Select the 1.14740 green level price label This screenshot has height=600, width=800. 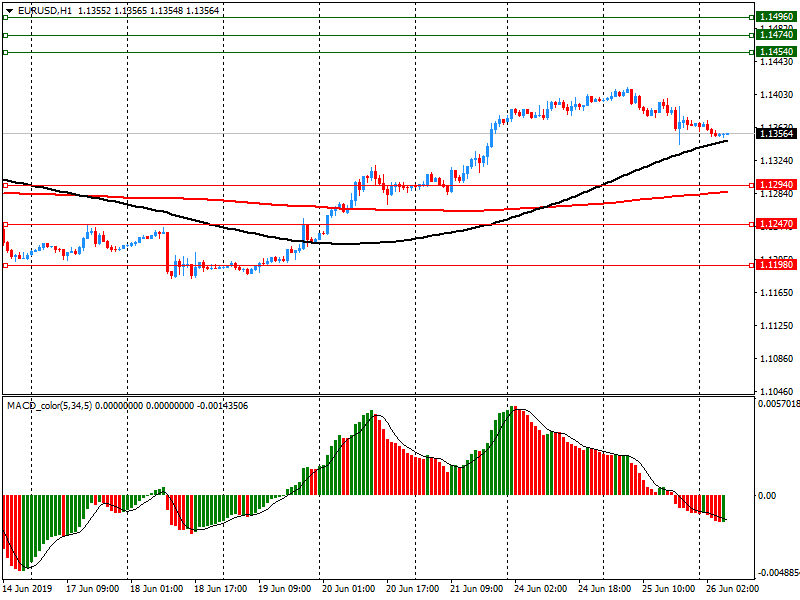pos(777,35)
